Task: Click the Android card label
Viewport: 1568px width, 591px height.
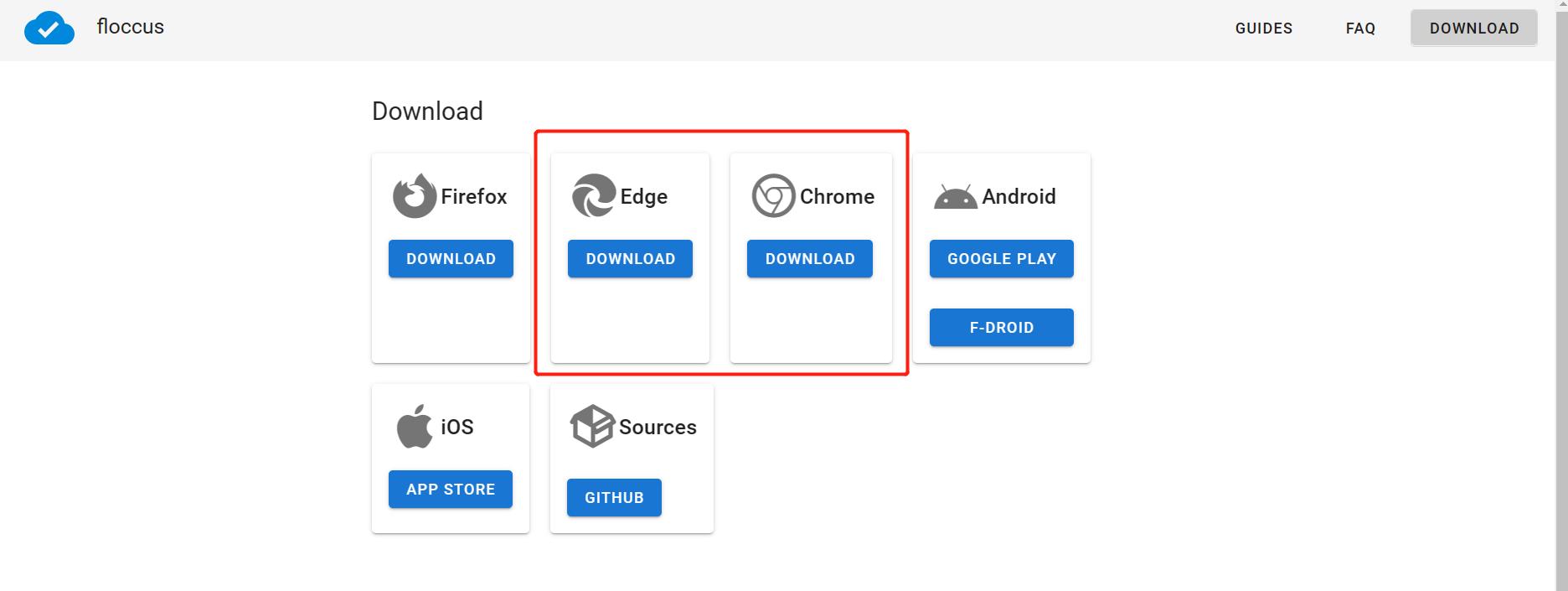Action: tap(1019, 196)
